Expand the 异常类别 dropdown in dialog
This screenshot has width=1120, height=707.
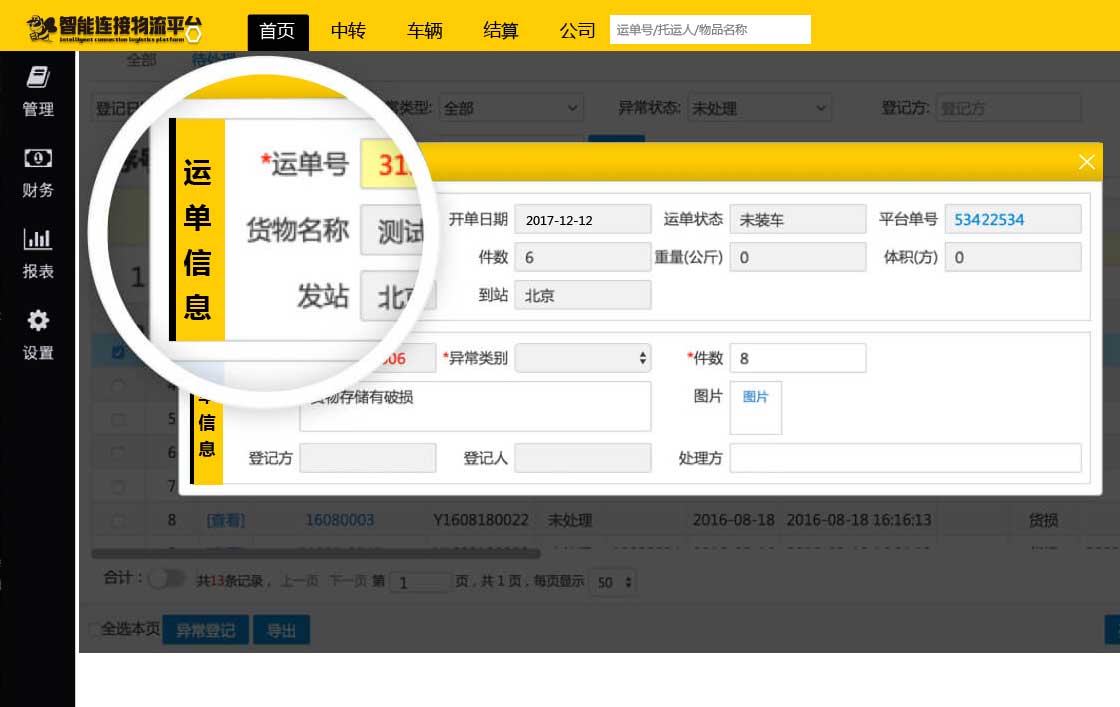(582, 358)
